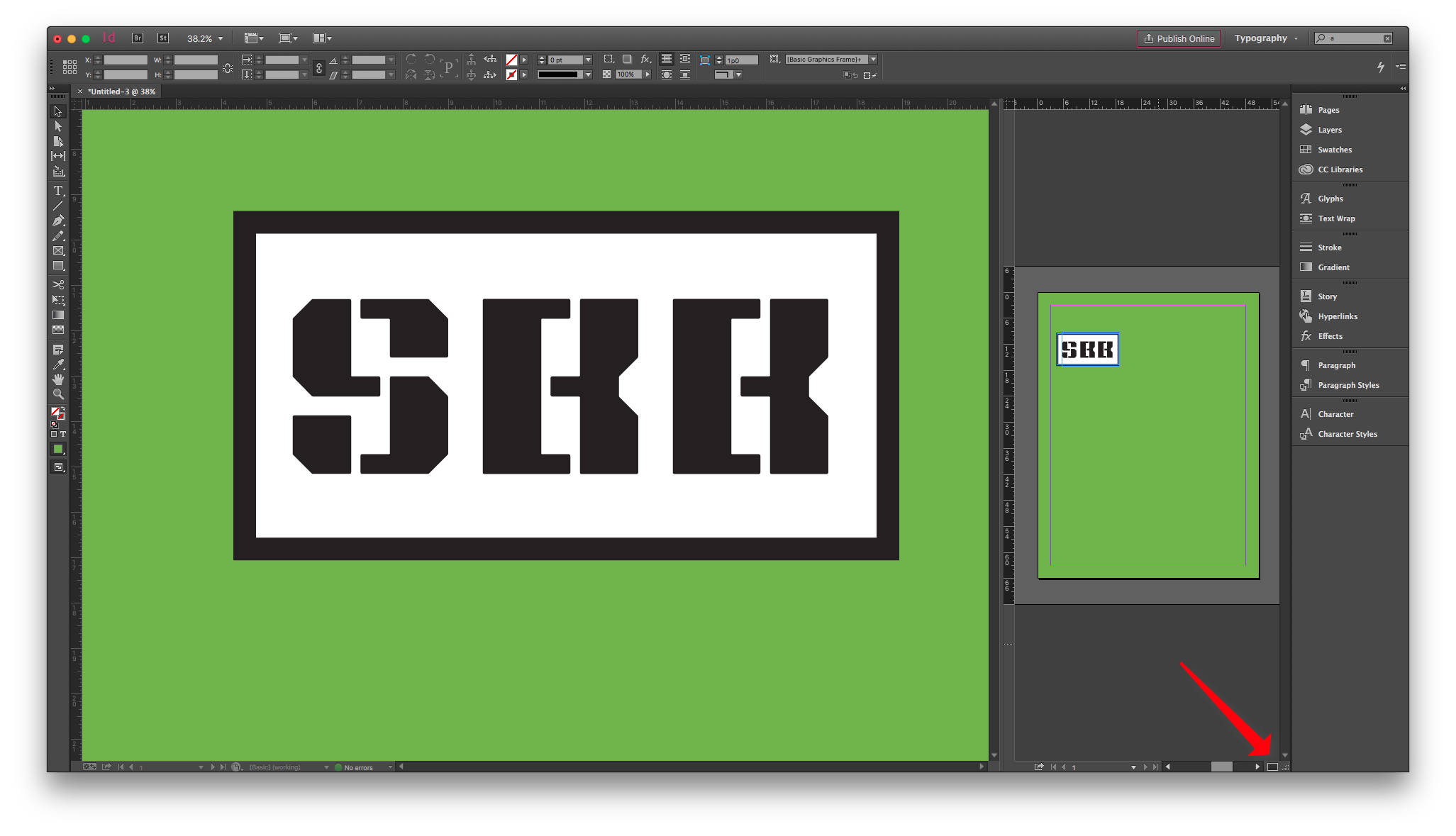
Task: Click the fx effects icon in control bar
Action: tap(645, 60)
